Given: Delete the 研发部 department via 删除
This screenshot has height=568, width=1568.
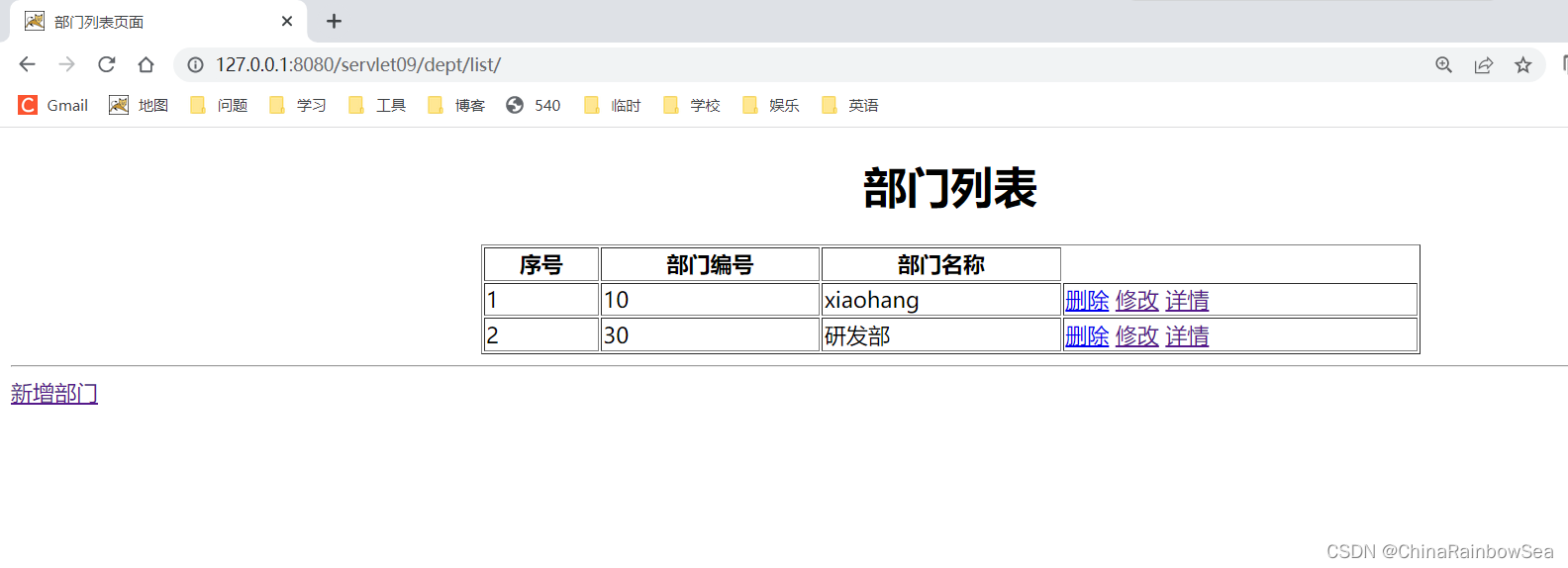Looking at the screenshot, I should click(x=1087, y=335).
